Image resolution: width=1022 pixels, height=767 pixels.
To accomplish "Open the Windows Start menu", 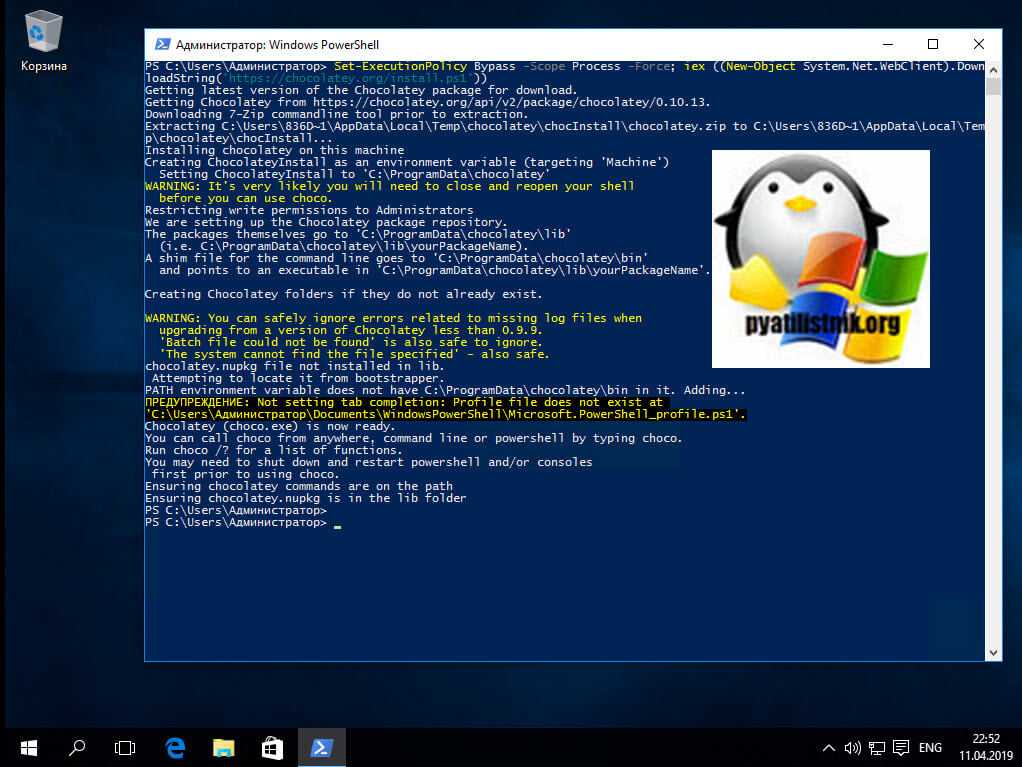I will [x=28, y=747].
